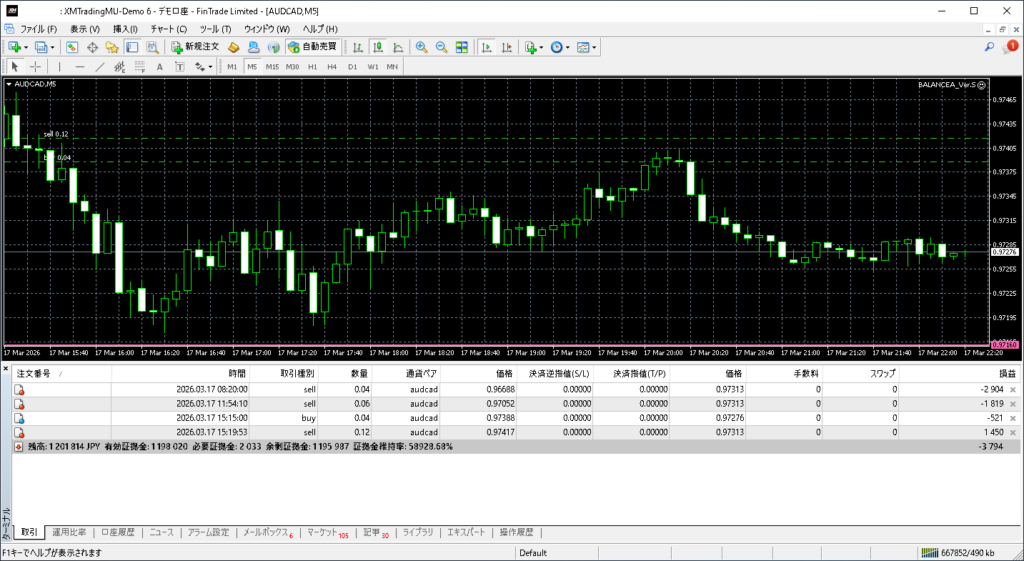Click the 新規注文 (New Order) button

(196, 47)
